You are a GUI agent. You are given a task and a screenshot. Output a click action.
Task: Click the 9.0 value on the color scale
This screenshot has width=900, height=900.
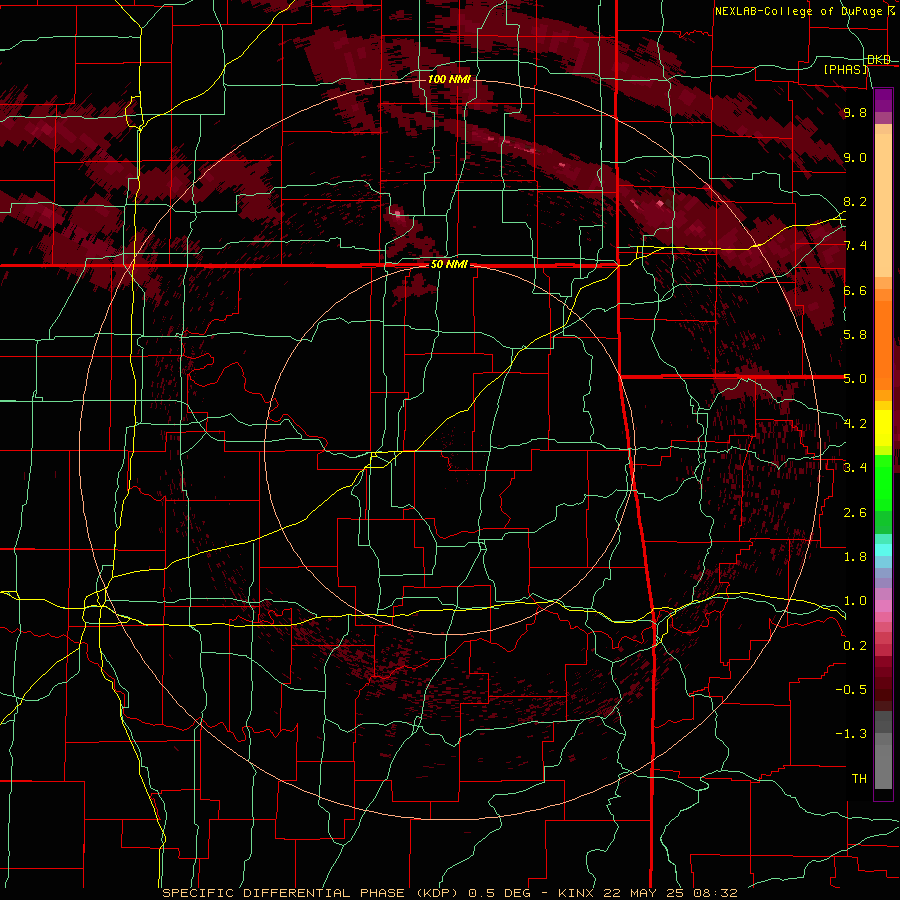[855, 157]
